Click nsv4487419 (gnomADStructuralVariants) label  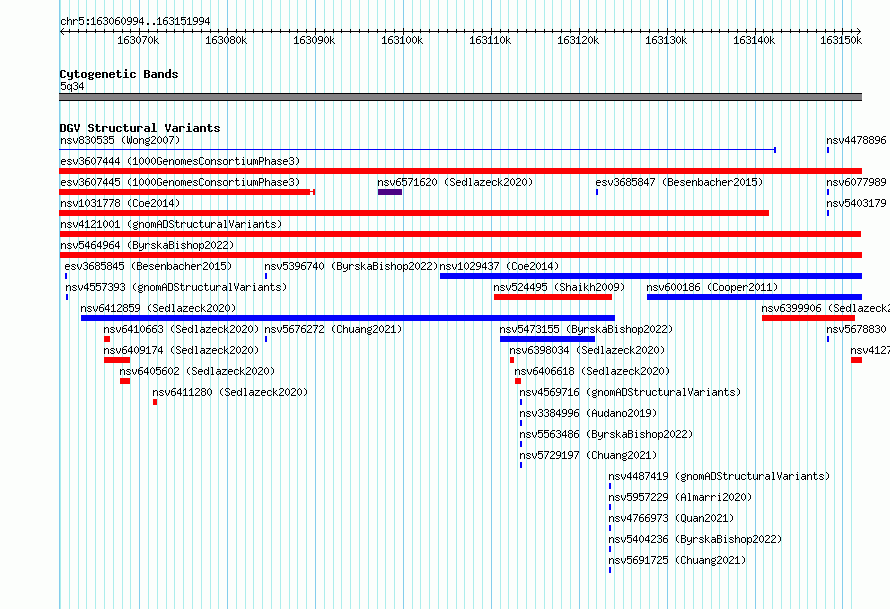tap(719, 476)
